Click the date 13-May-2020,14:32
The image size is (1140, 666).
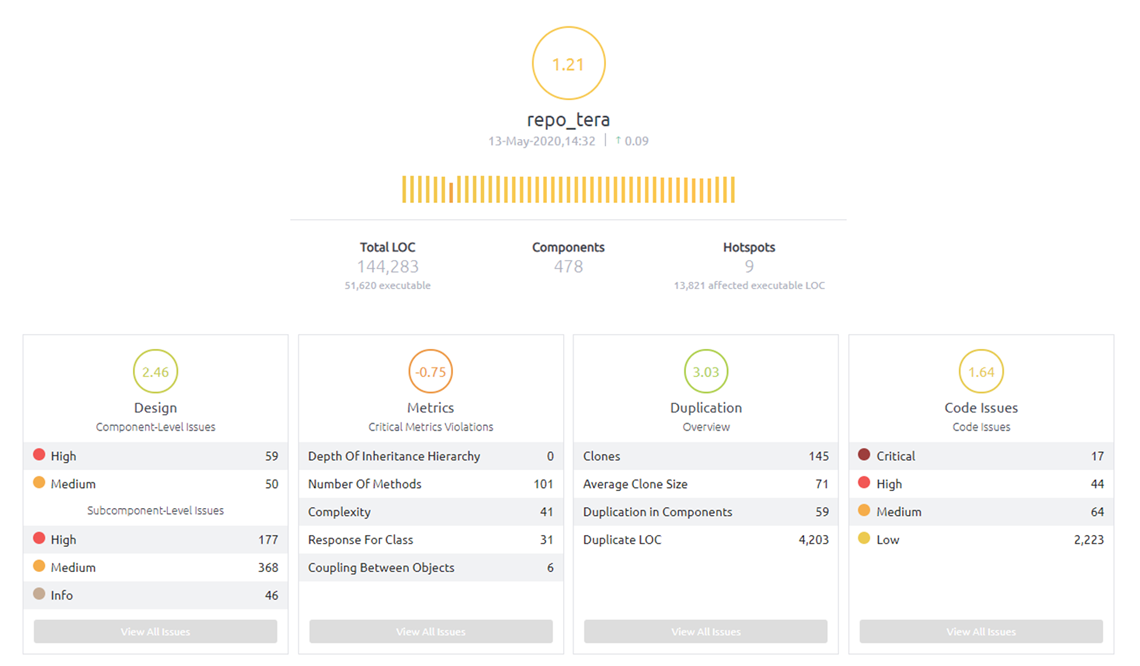(x=542, y=141)
